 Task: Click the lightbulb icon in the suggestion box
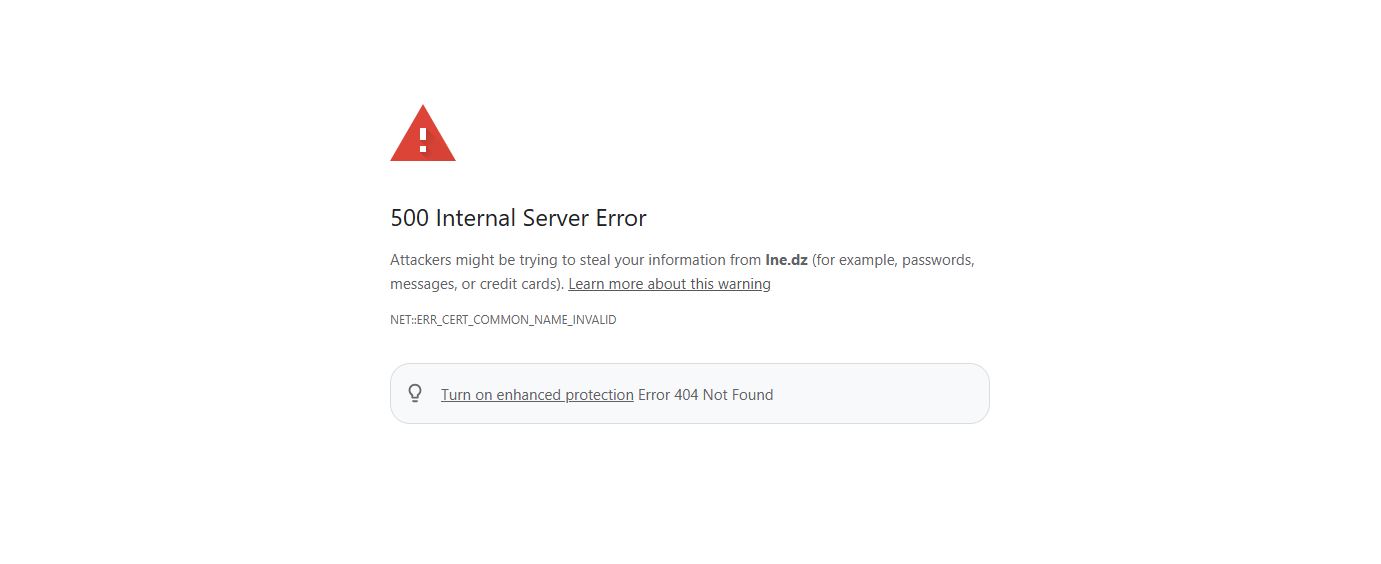415,394
